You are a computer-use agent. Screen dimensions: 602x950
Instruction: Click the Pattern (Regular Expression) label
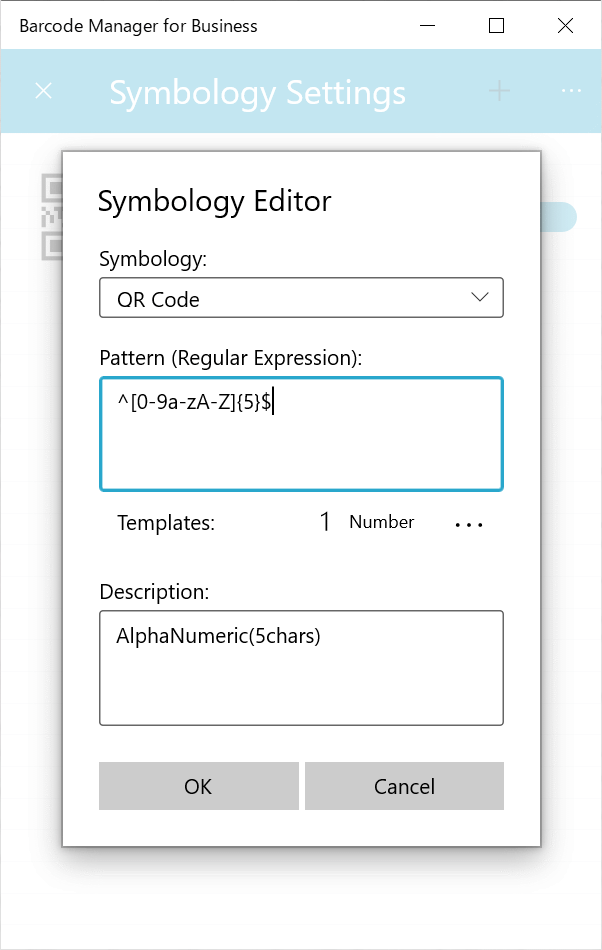pyautogui.click(x=231, y=358)
